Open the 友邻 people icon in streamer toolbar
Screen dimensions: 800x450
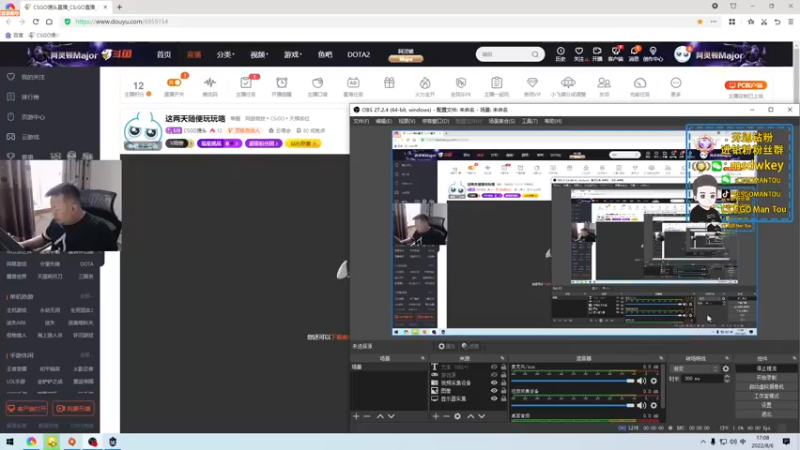604,83
